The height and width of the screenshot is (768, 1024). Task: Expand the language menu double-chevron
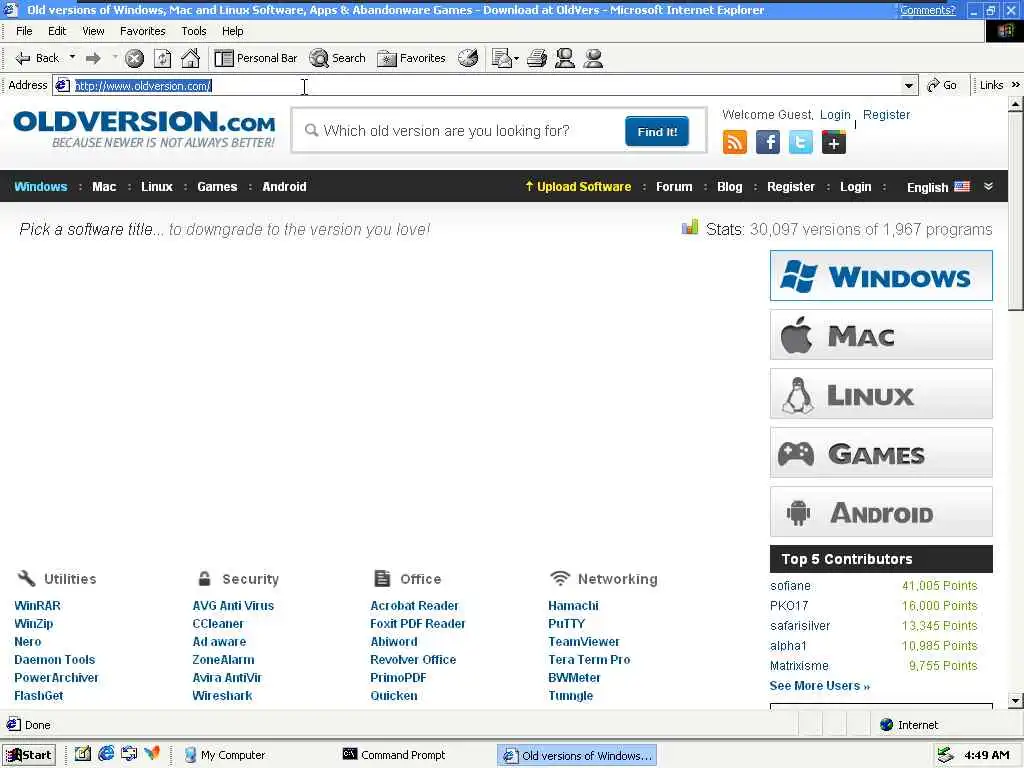[988, 186]
